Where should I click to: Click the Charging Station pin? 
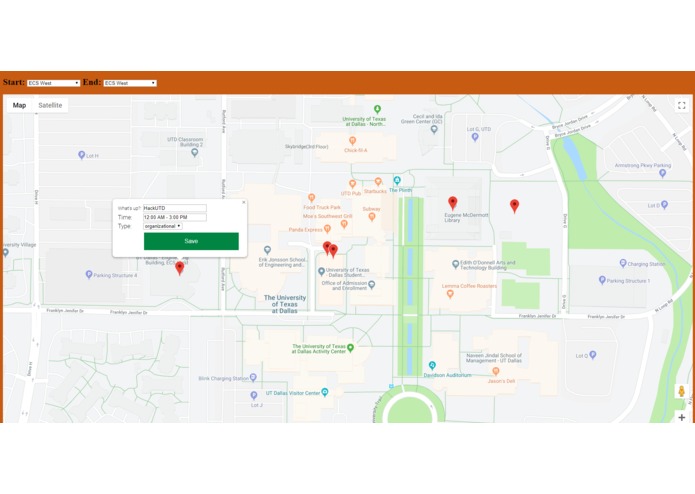623,263
